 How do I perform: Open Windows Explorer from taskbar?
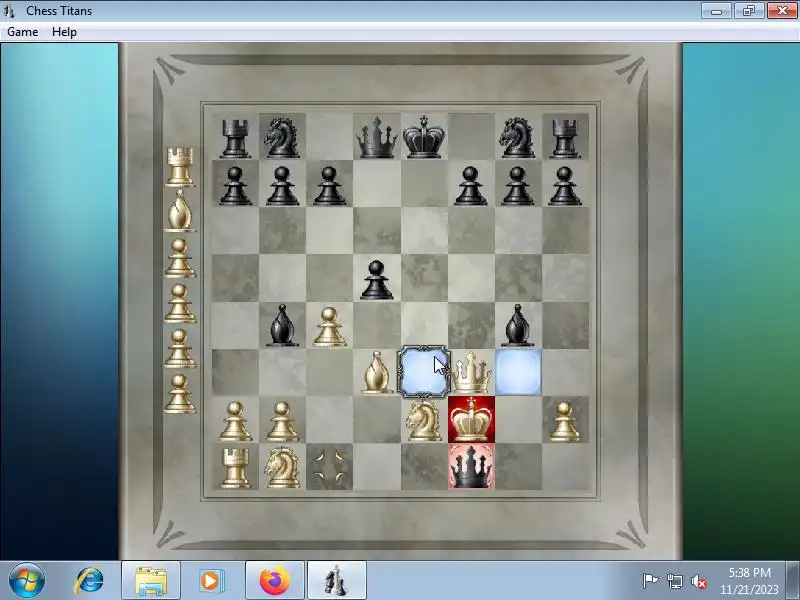[x=151, y=581]
